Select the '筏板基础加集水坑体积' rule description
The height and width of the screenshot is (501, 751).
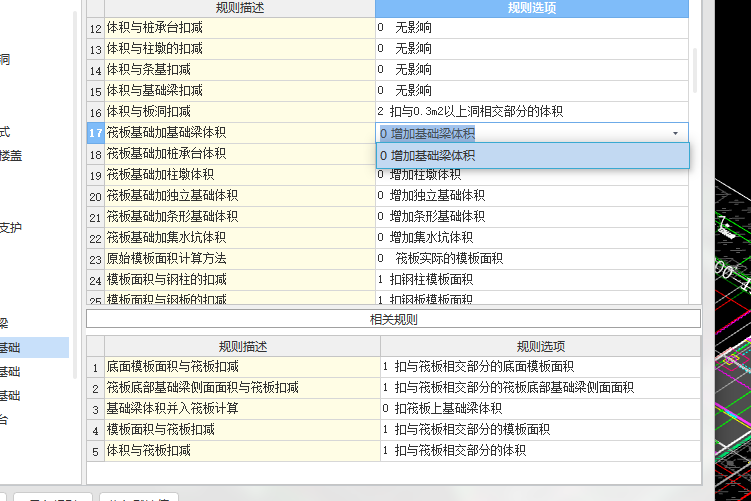[239, 238]
